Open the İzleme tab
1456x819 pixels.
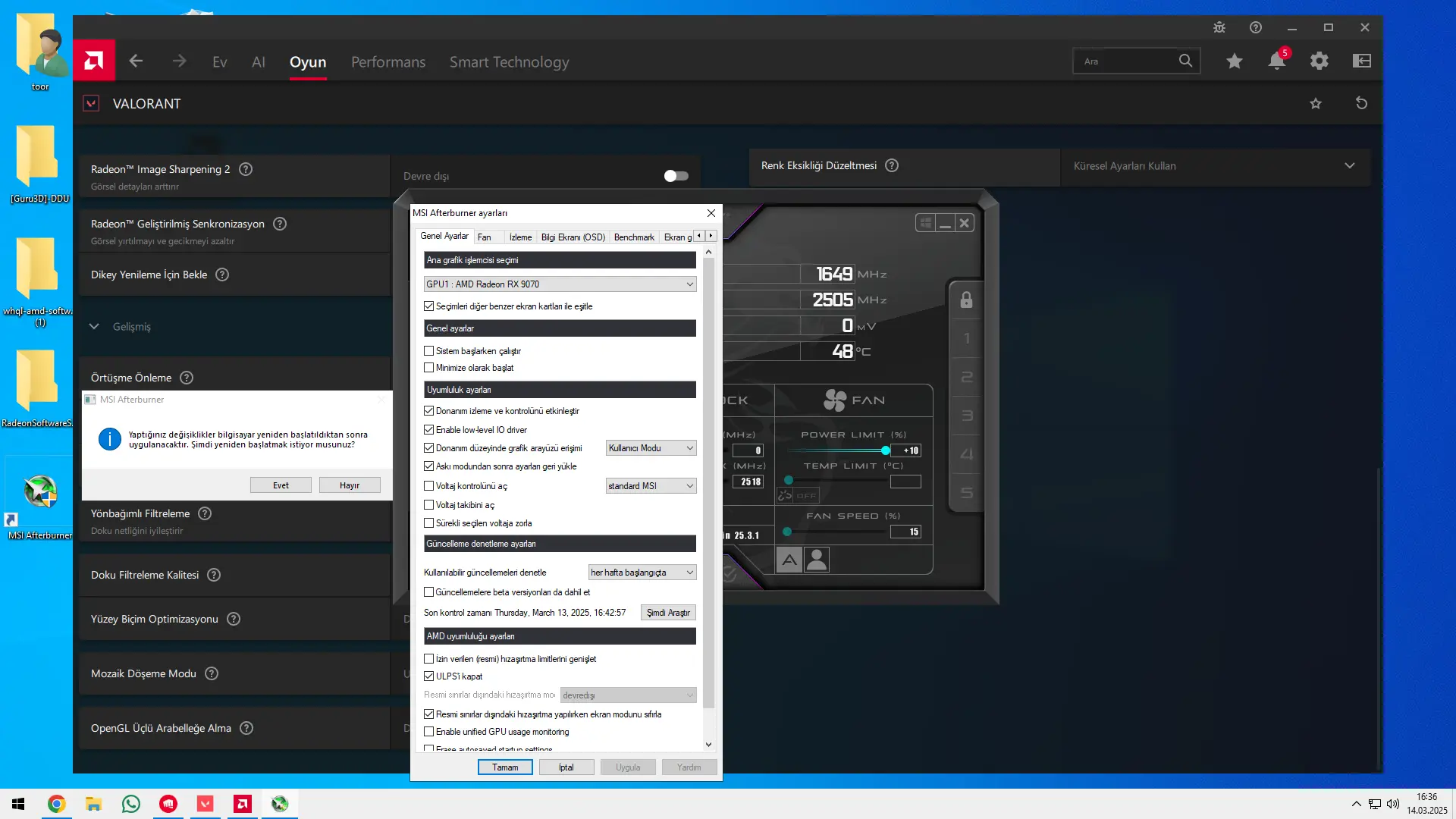click(520, 237)
